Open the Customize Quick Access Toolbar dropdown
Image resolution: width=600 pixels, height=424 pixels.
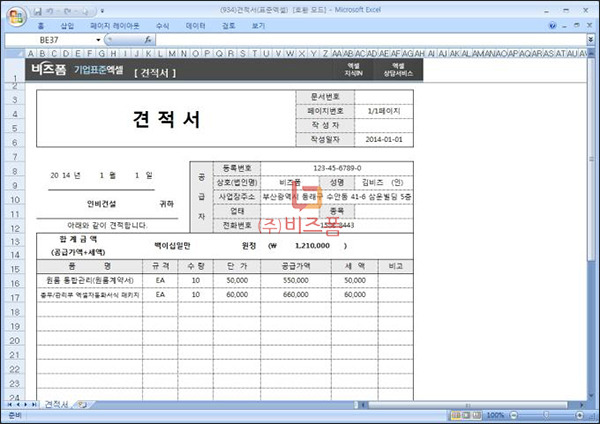pos(102,11)
